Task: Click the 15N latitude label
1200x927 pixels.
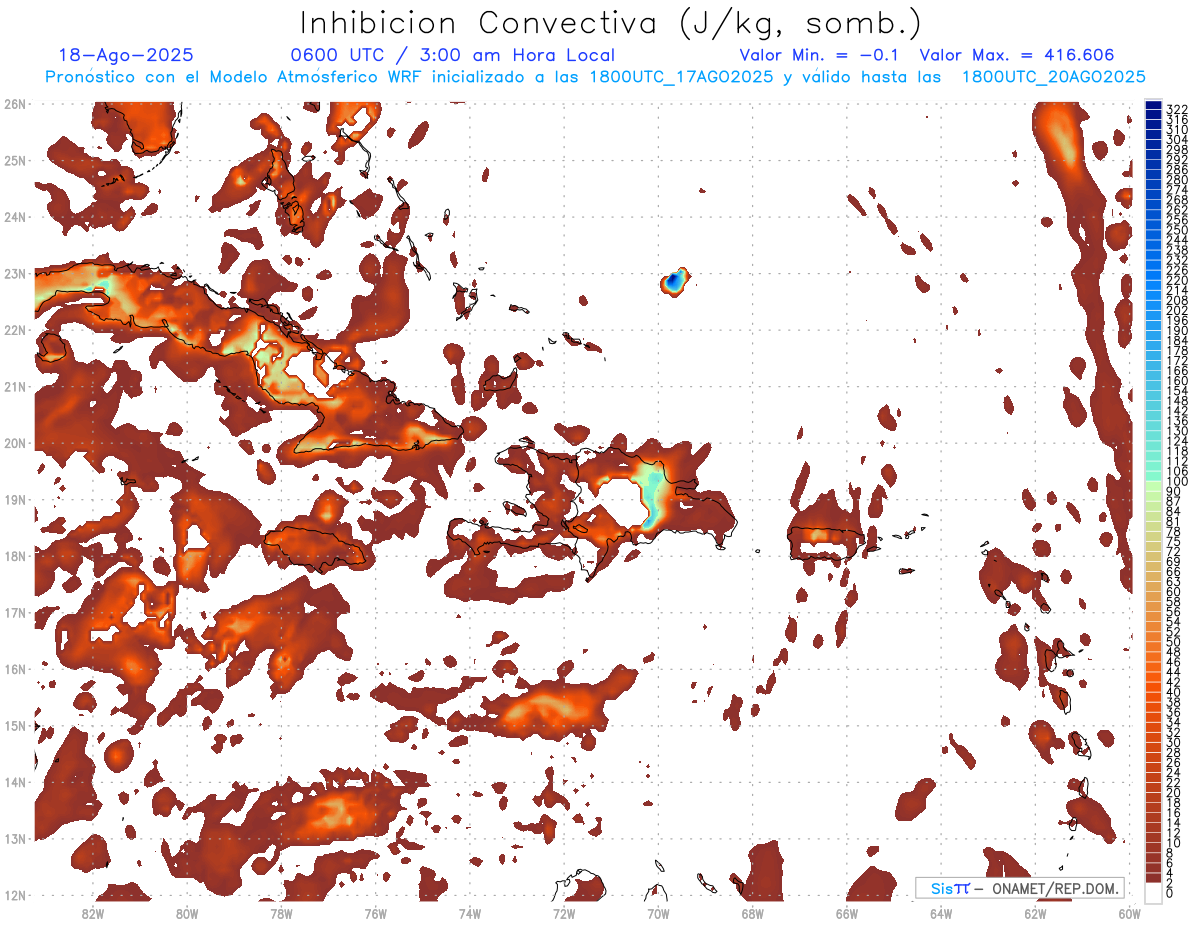Action: (15, 725)
